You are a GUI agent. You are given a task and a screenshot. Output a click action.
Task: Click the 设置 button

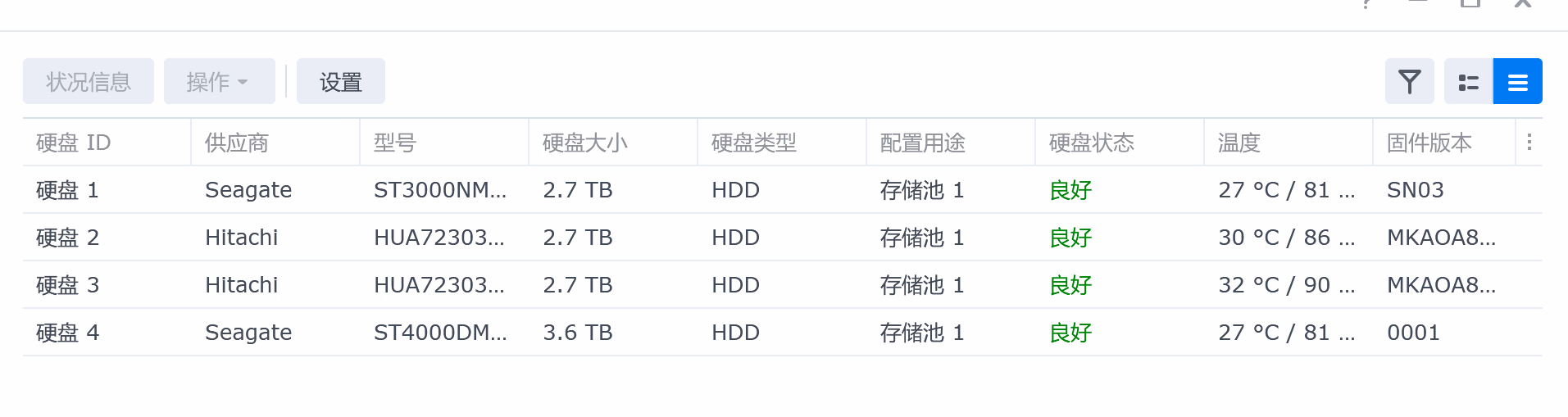click(x=340, y=81)
